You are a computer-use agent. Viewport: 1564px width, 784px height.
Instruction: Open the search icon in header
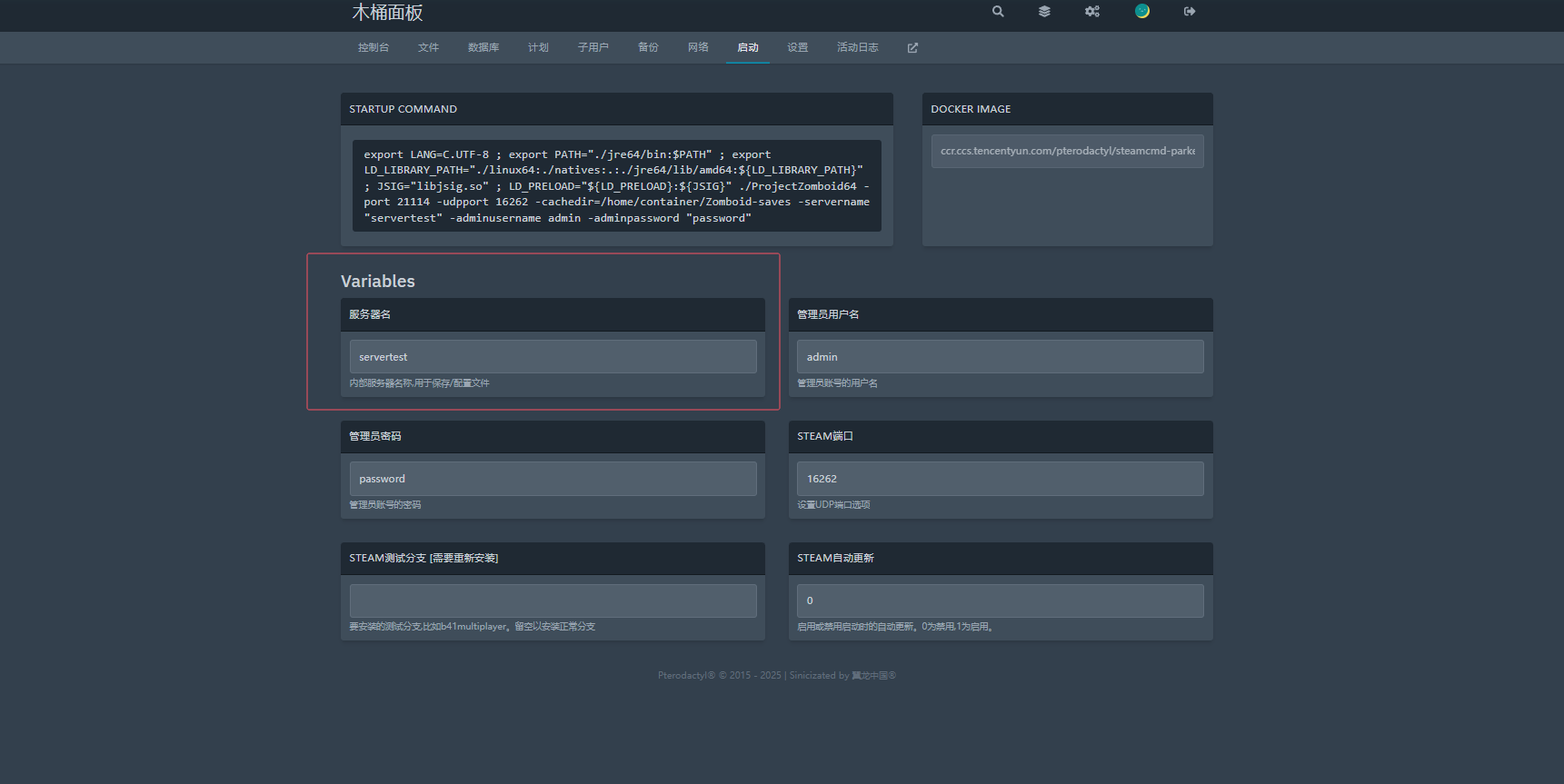pos(998,12)
